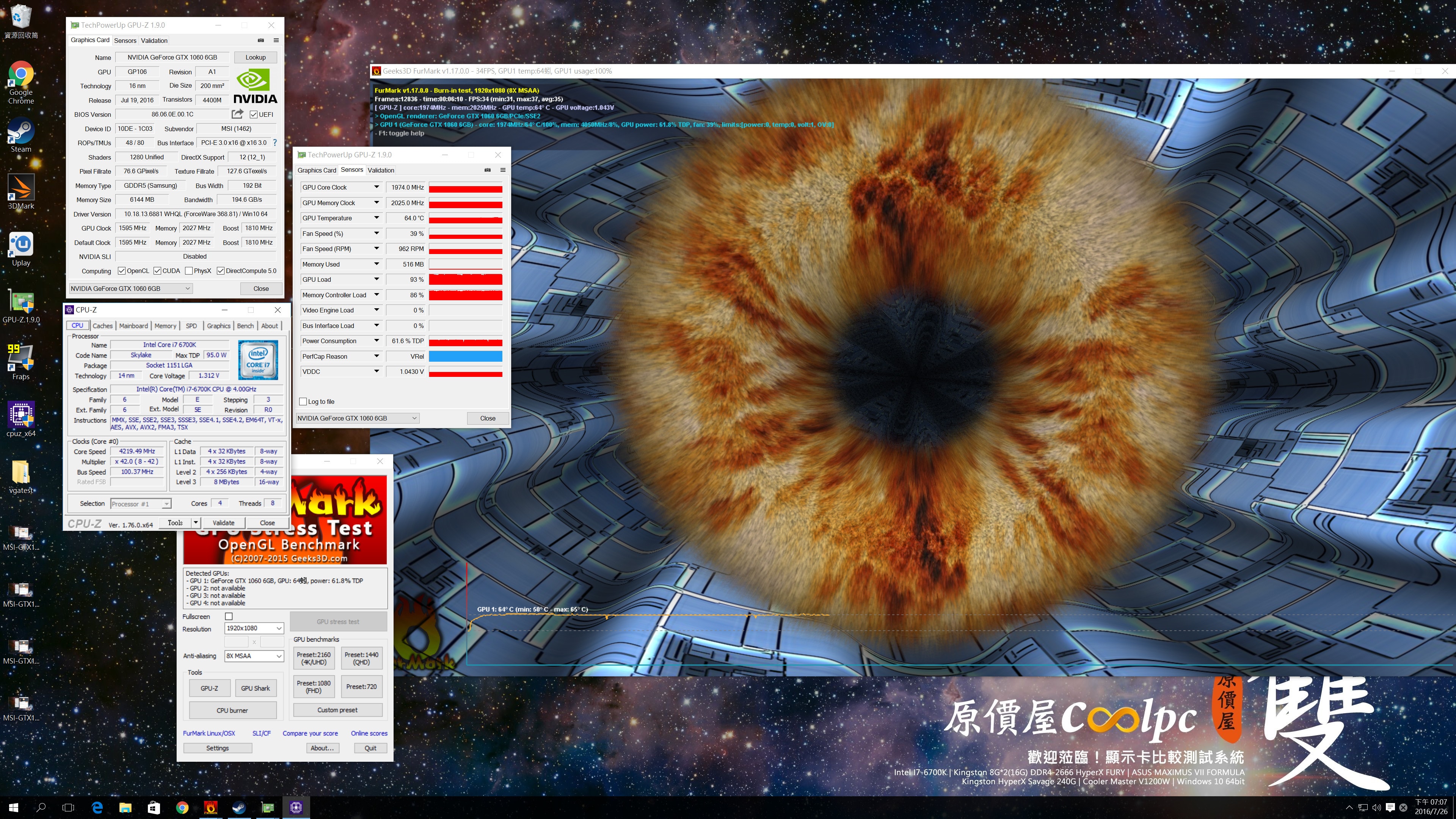
Task: Click the screenshot camera icon in GPU-Z Graphics Card window
Action: (x=260, y=40)
